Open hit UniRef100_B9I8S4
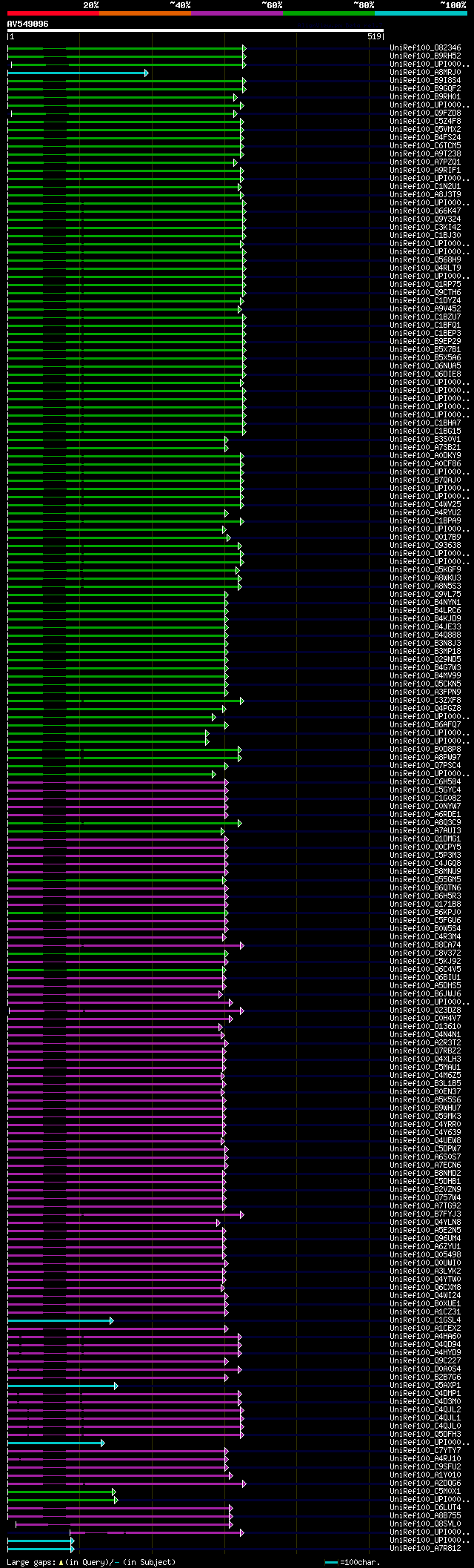Screen dimensions: 474x1568 tap(425, 81)
